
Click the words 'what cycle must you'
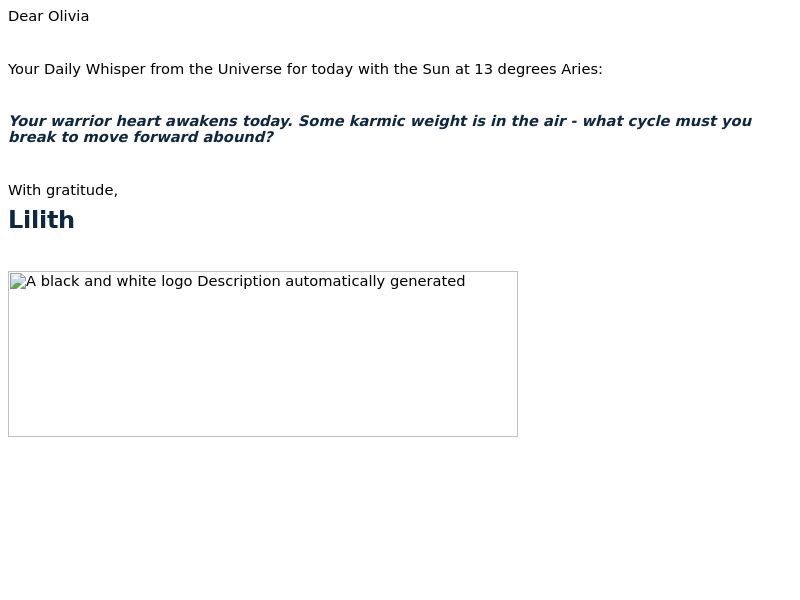point(667,121)
